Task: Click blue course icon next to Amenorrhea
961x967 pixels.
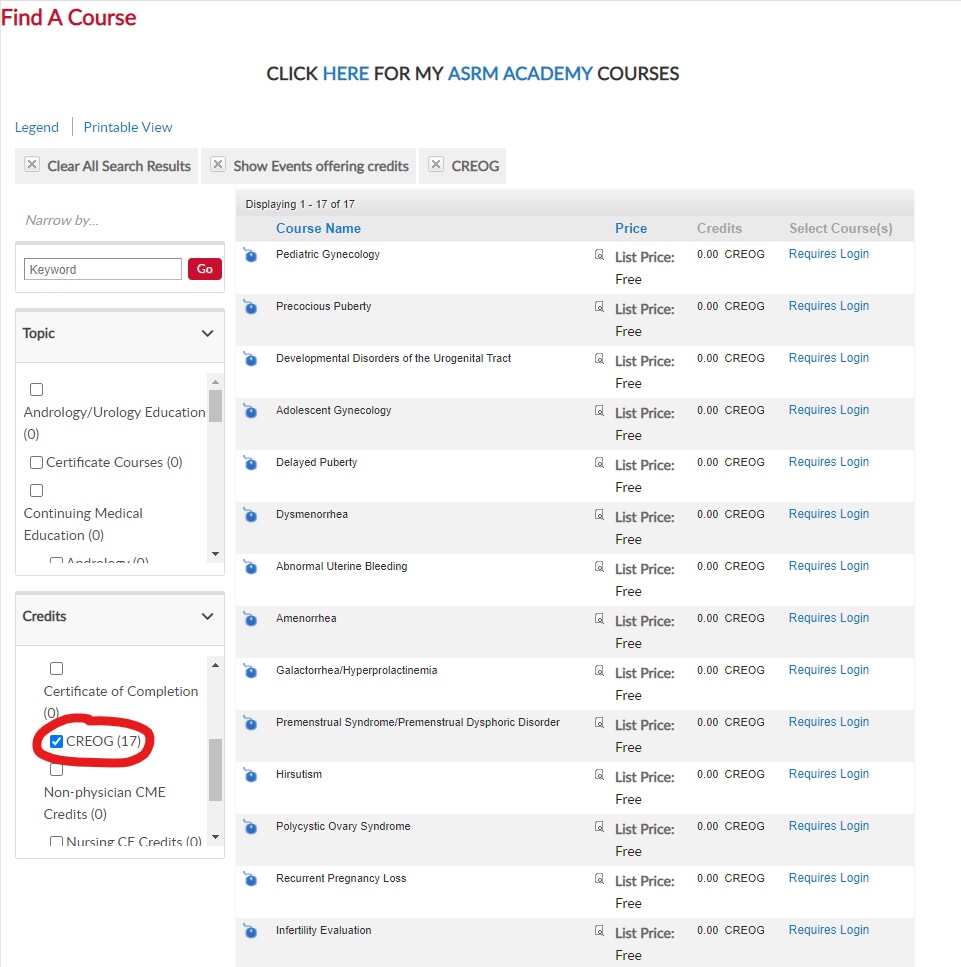Action: (250, 619)
